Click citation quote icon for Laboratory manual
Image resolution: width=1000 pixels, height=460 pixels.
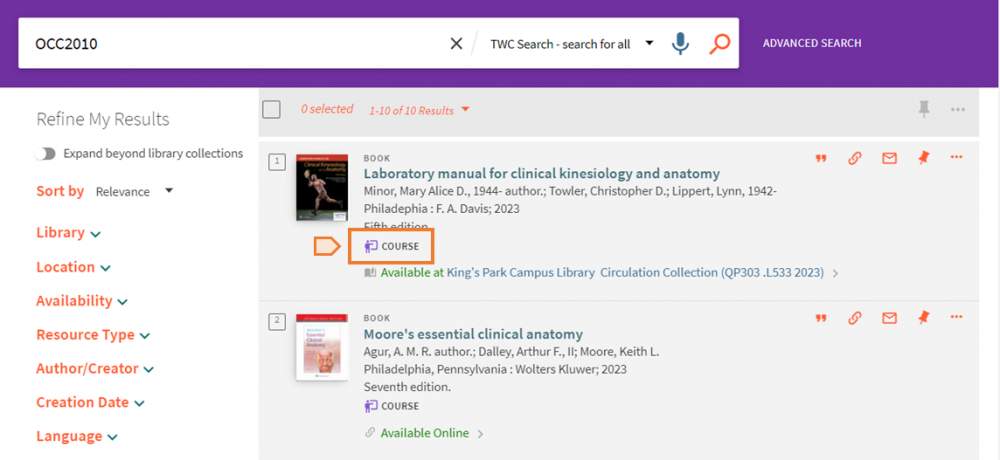click(821, 158)
